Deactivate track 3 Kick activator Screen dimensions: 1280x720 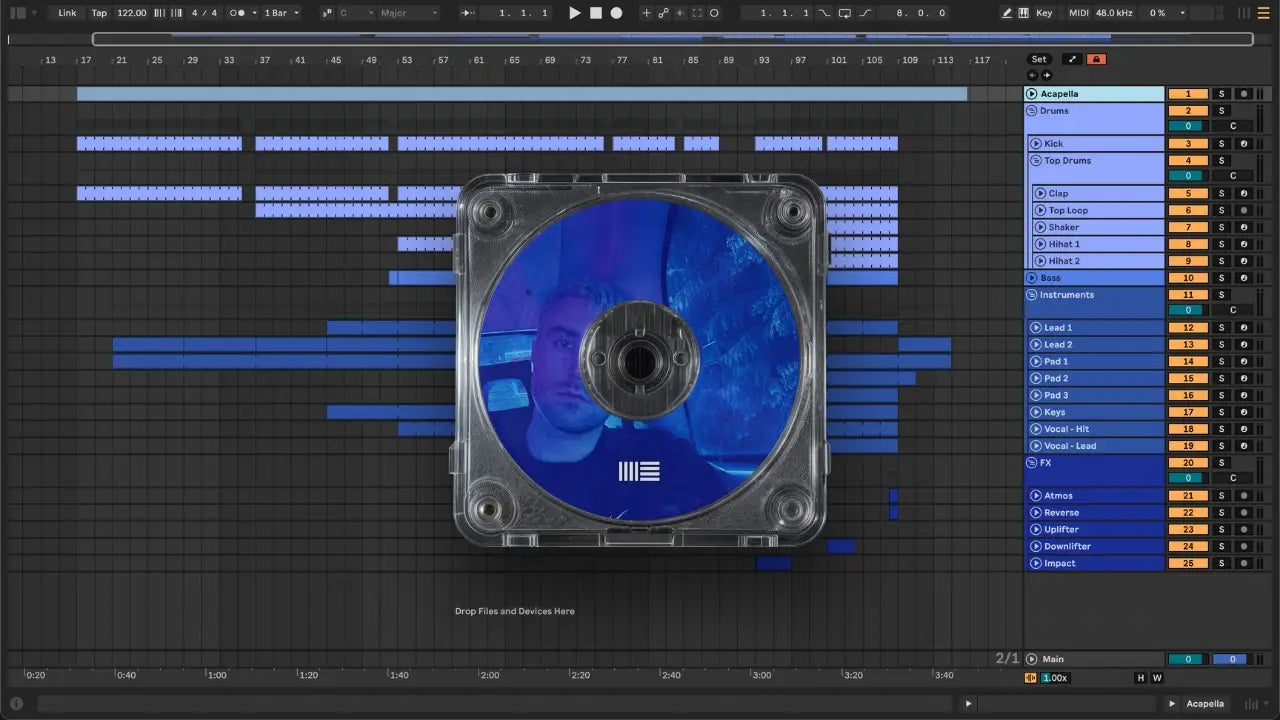[x=1188, y=144]
